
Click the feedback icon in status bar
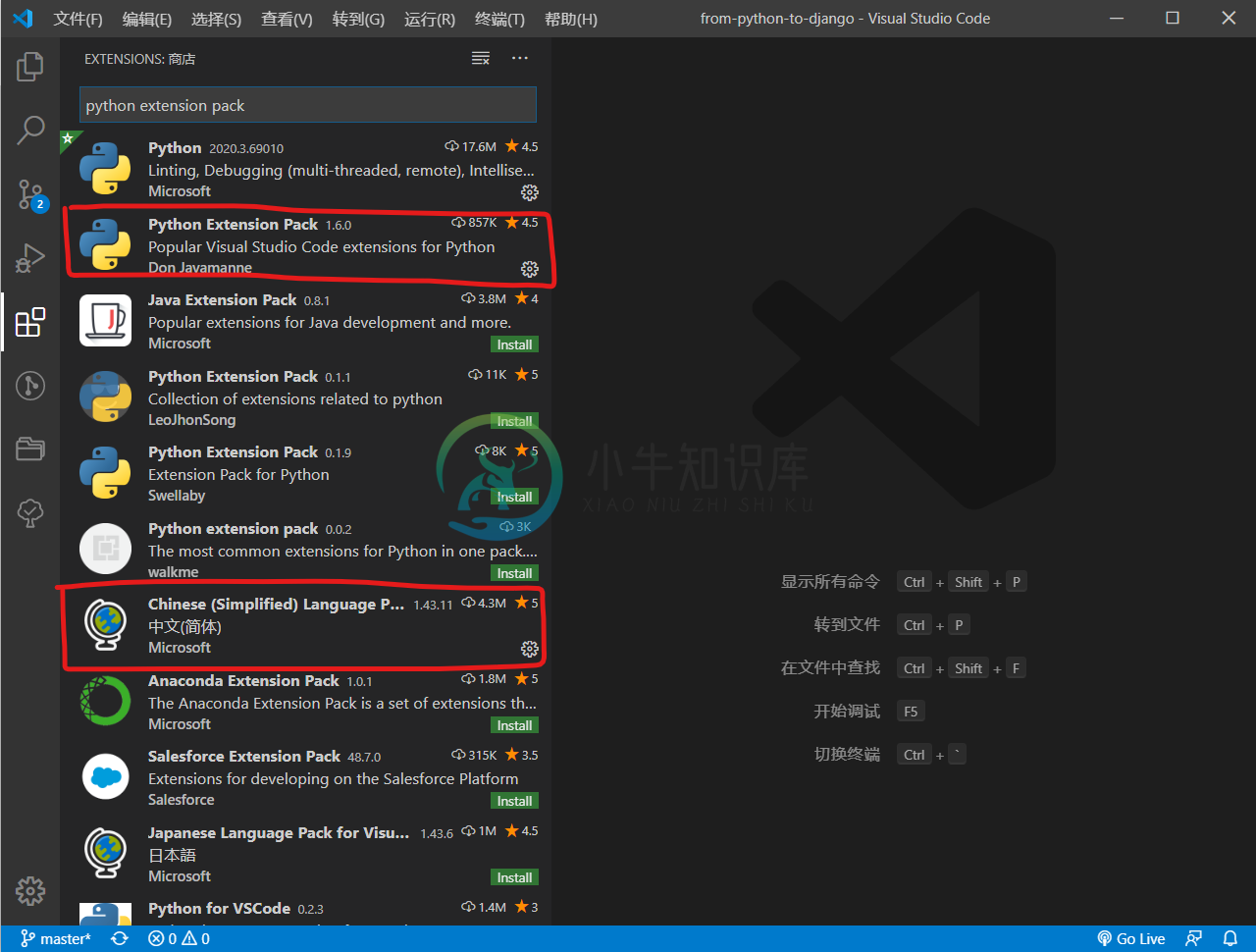pyautogui.click(x=1194, y=939)
